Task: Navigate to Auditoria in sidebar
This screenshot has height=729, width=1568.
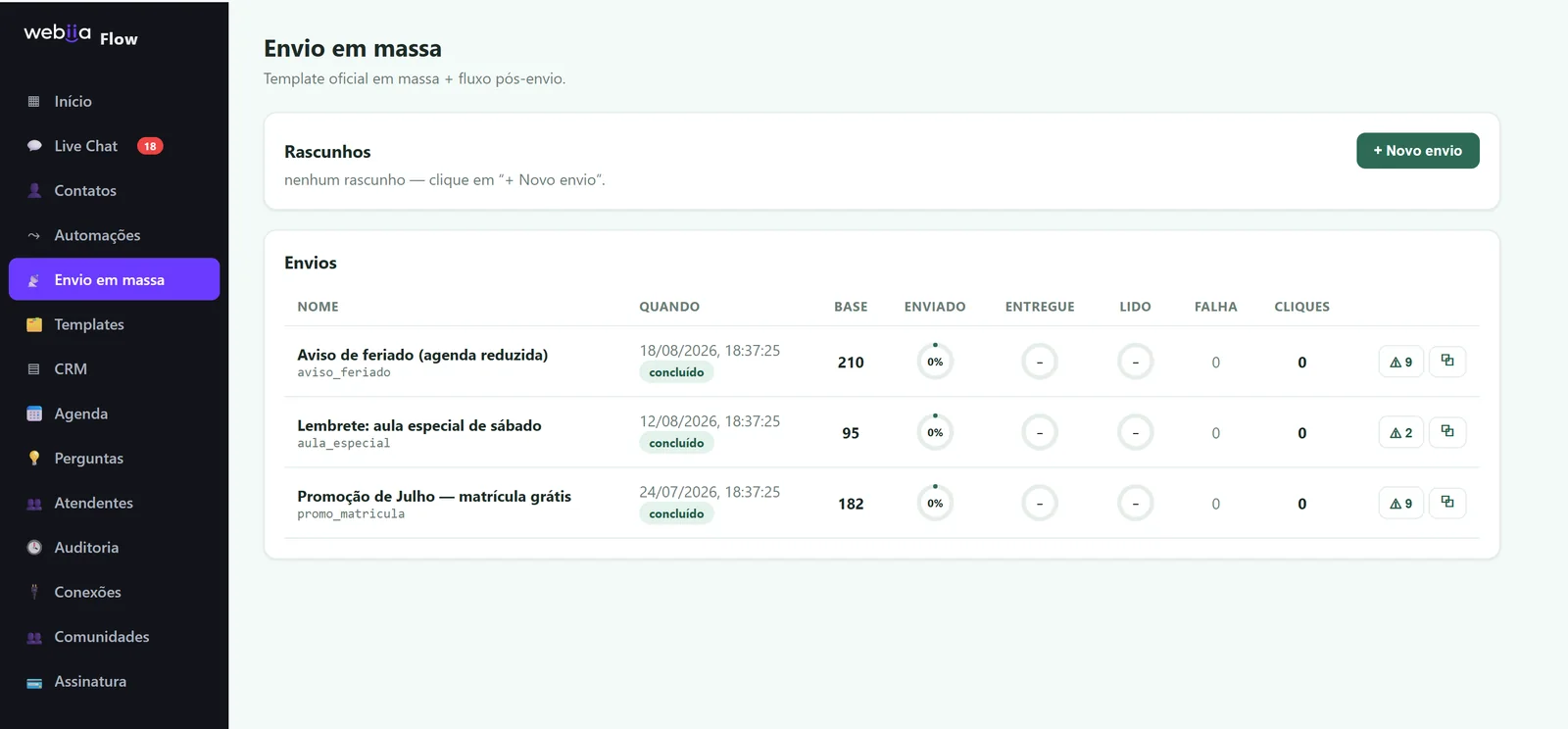Action: 86,548
